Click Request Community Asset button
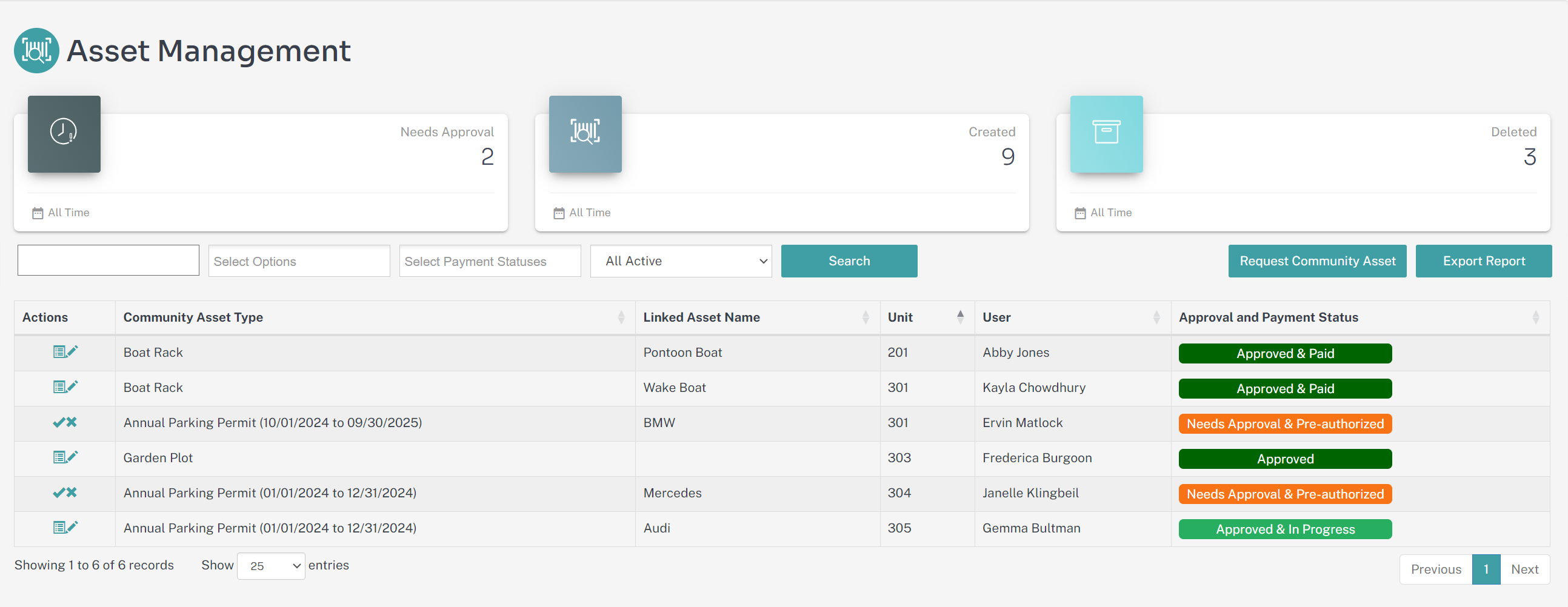 1317,261
